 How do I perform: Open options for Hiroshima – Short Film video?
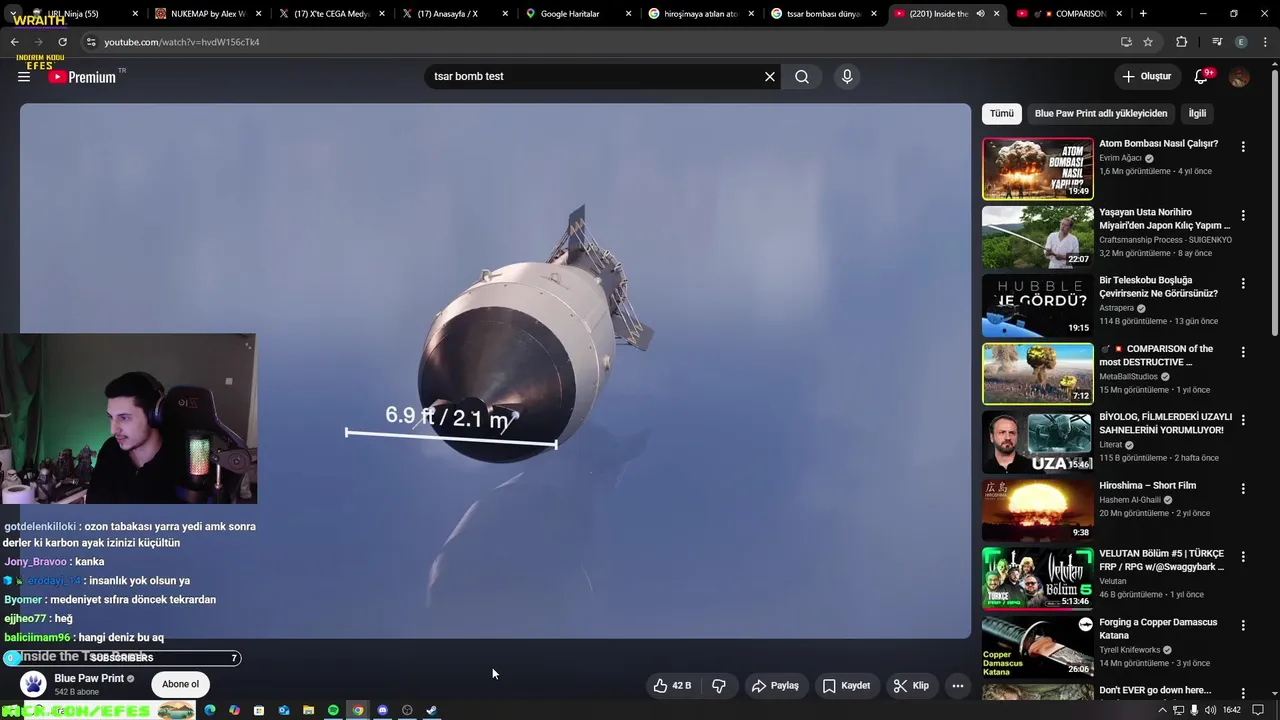coord(1243,489)
